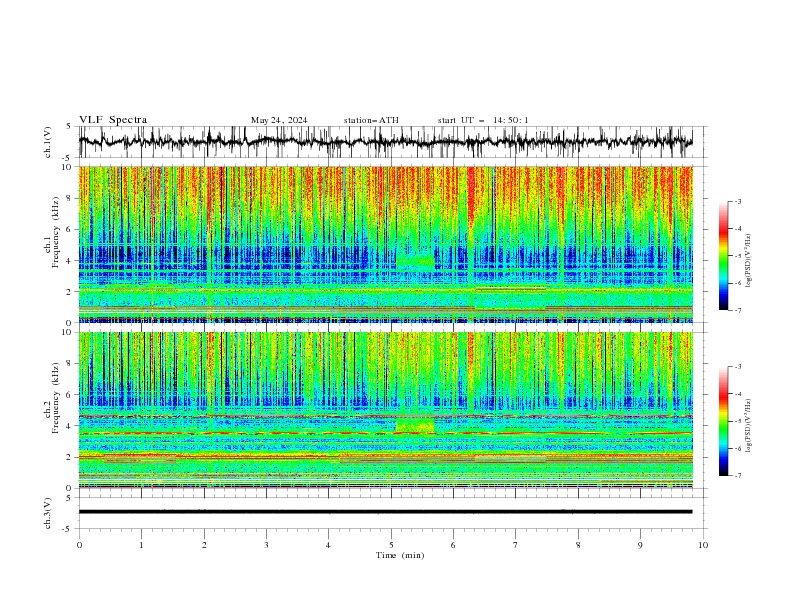Viewport: 792px width, 612px height.
Task: Select the ch.2 "Frequency (kHz)" axis label
Action: pyautogui.click(x=55, y=398)
